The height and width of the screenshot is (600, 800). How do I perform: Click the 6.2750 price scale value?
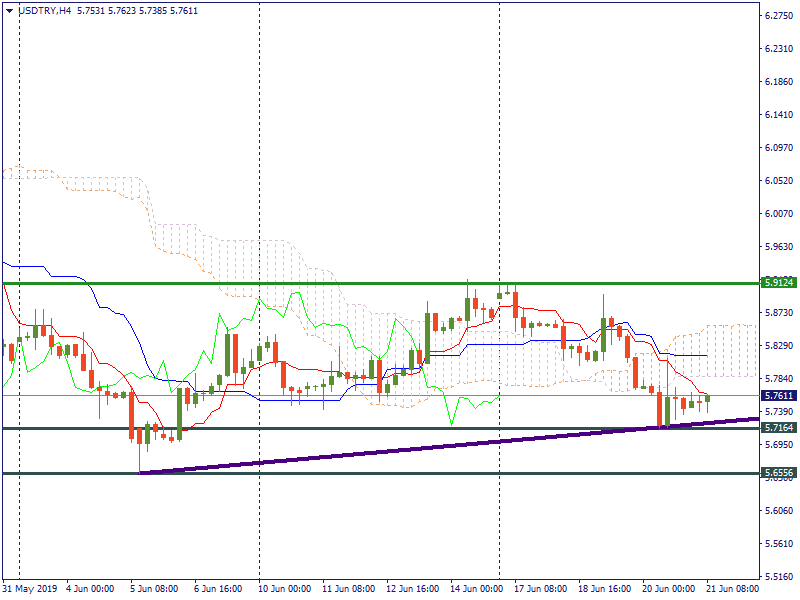click(779, 16)
